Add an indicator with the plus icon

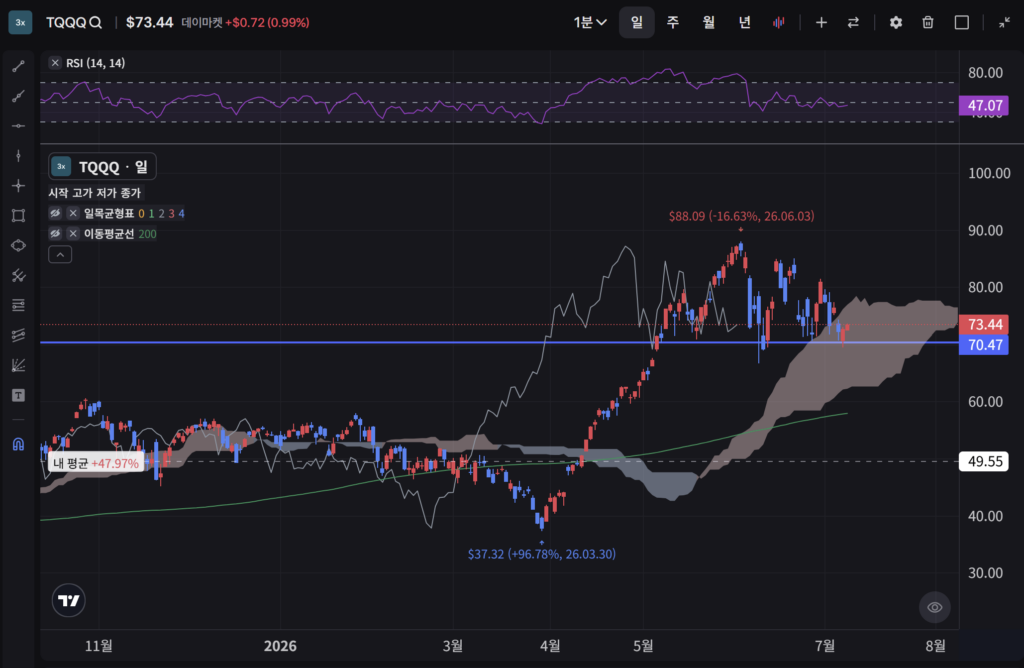[x=821, y=22]
